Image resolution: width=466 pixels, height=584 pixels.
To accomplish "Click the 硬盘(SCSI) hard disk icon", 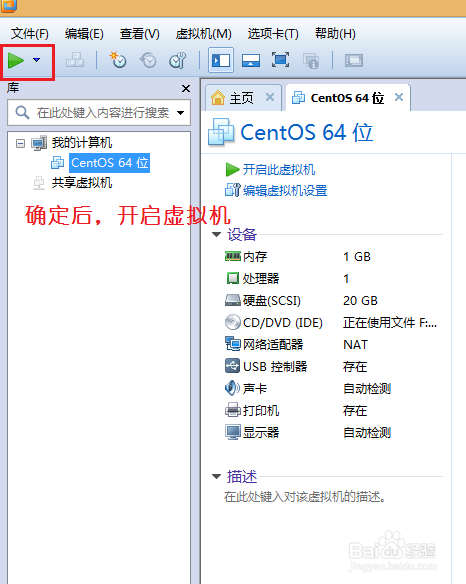I will tap(233, 300).
